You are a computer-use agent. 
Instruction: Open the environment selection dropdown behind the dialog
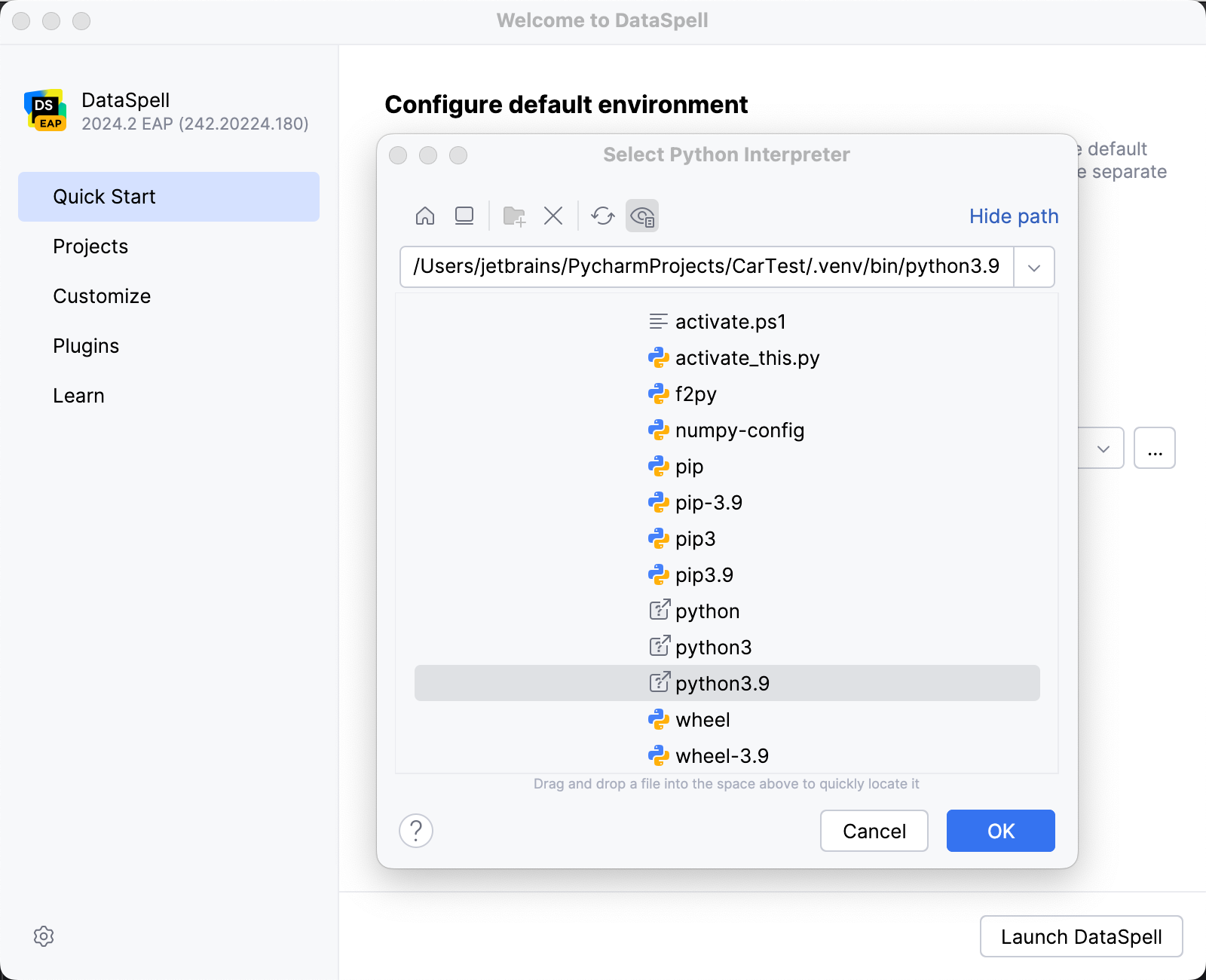[1103, 448]
